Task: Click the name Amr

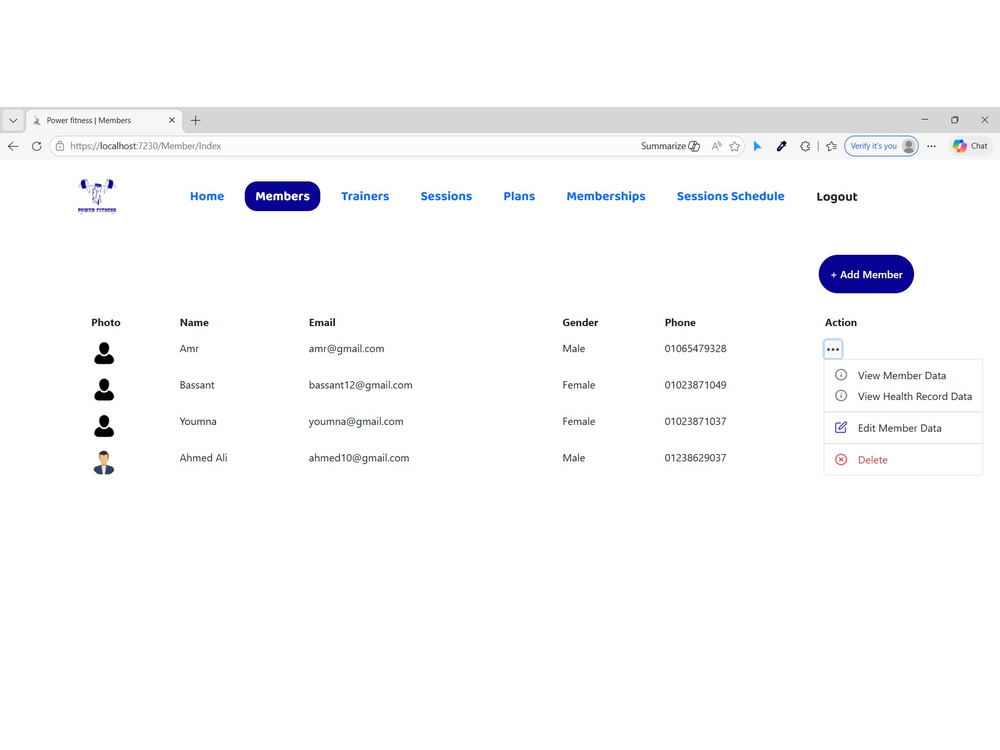Action: tap(189, 349)
